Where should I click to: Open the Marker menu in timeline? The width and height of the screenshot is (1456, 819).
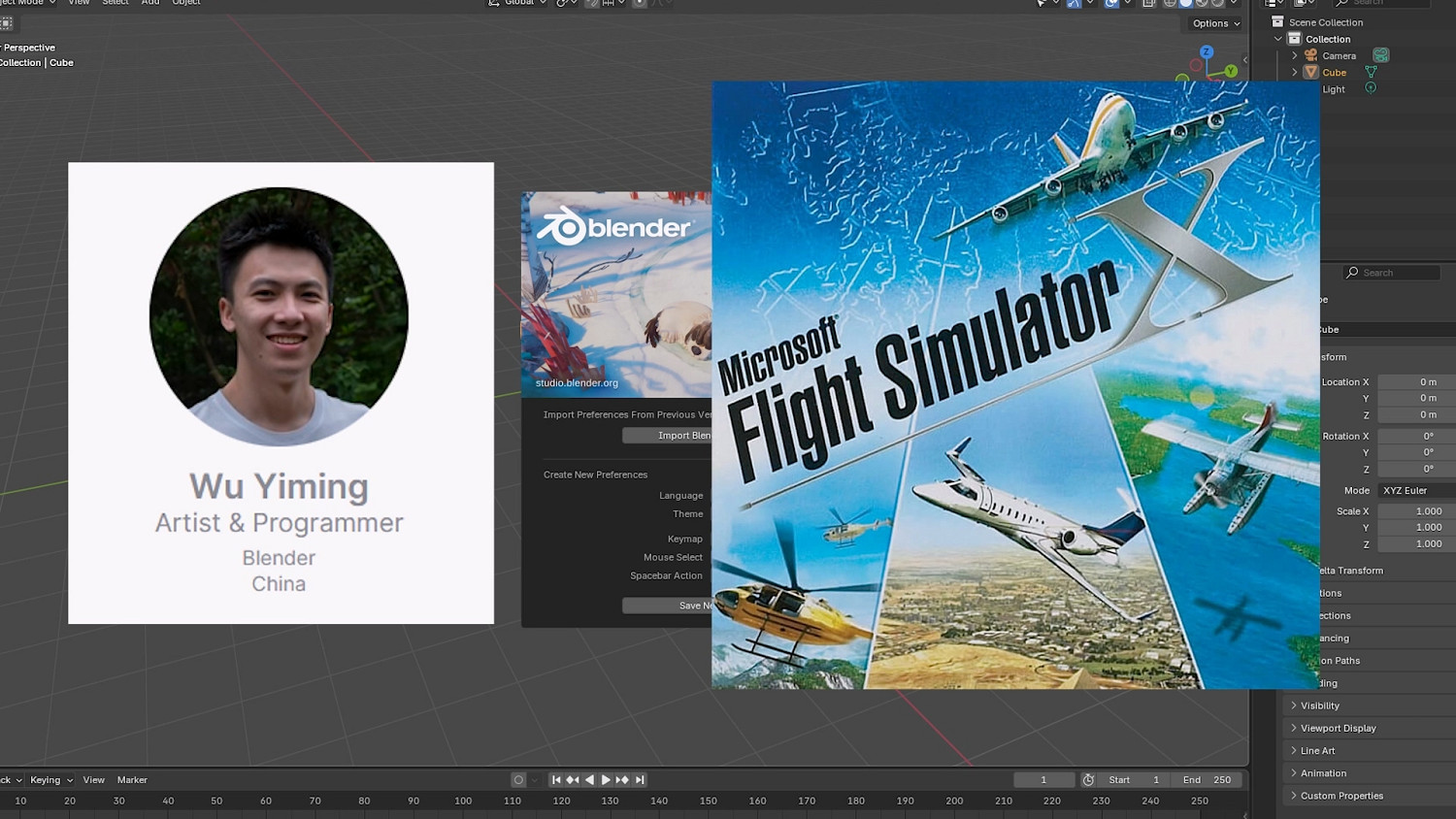132,780
